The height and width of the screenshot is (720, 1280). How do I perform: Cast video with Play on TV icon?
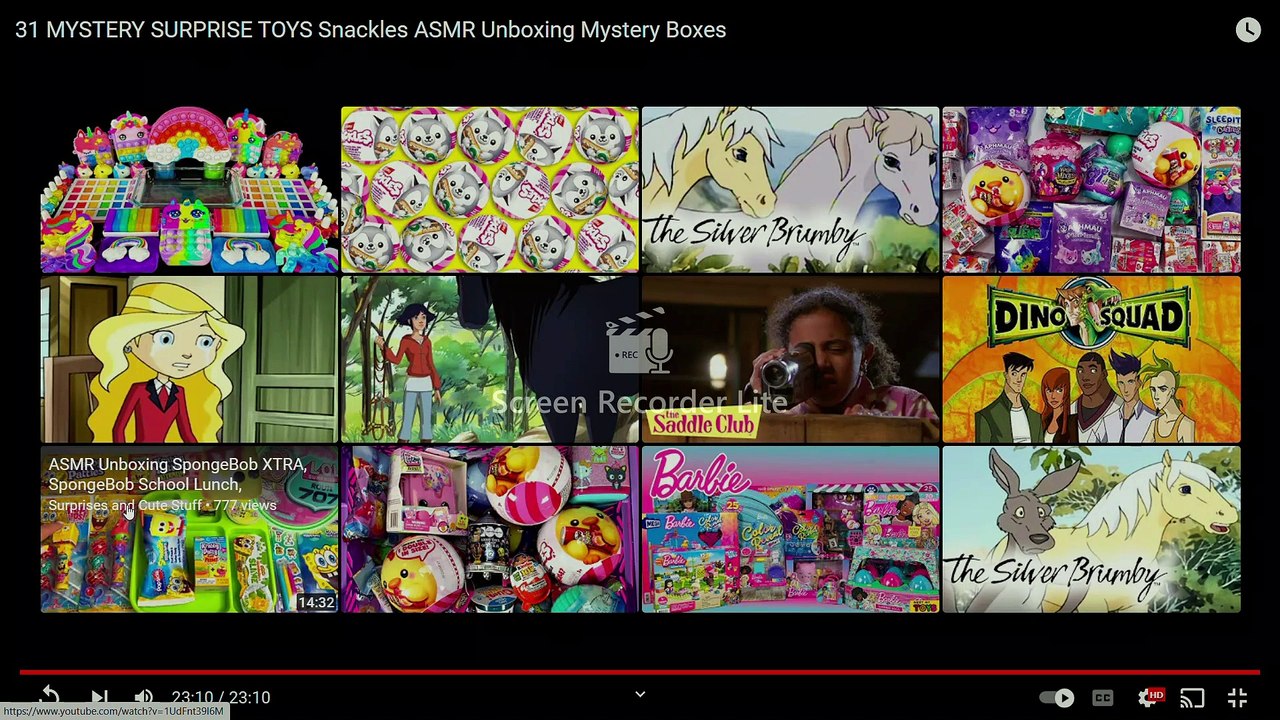tap(1192, 697)
